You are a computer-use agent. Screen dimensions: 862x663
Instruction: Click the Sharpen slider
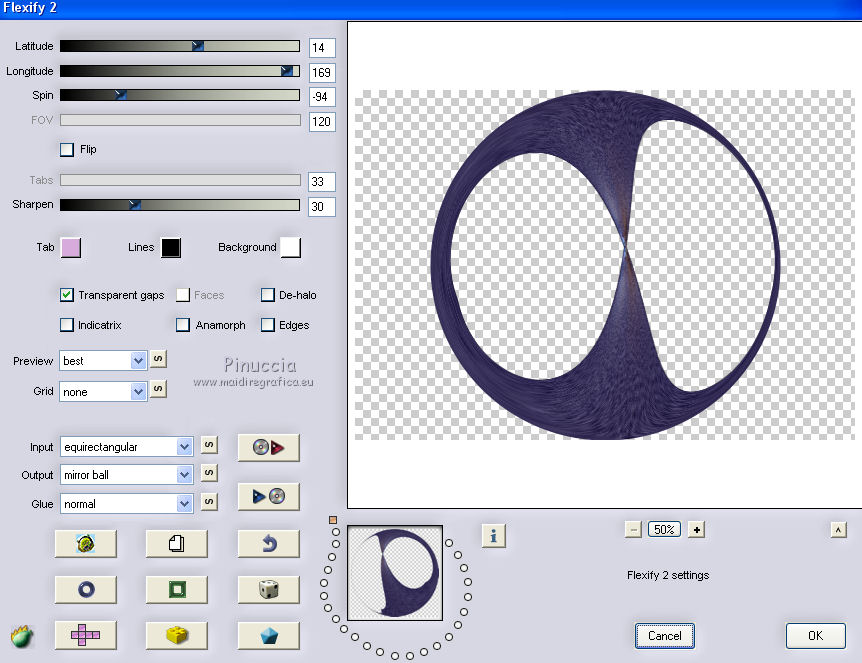point(180,205)
